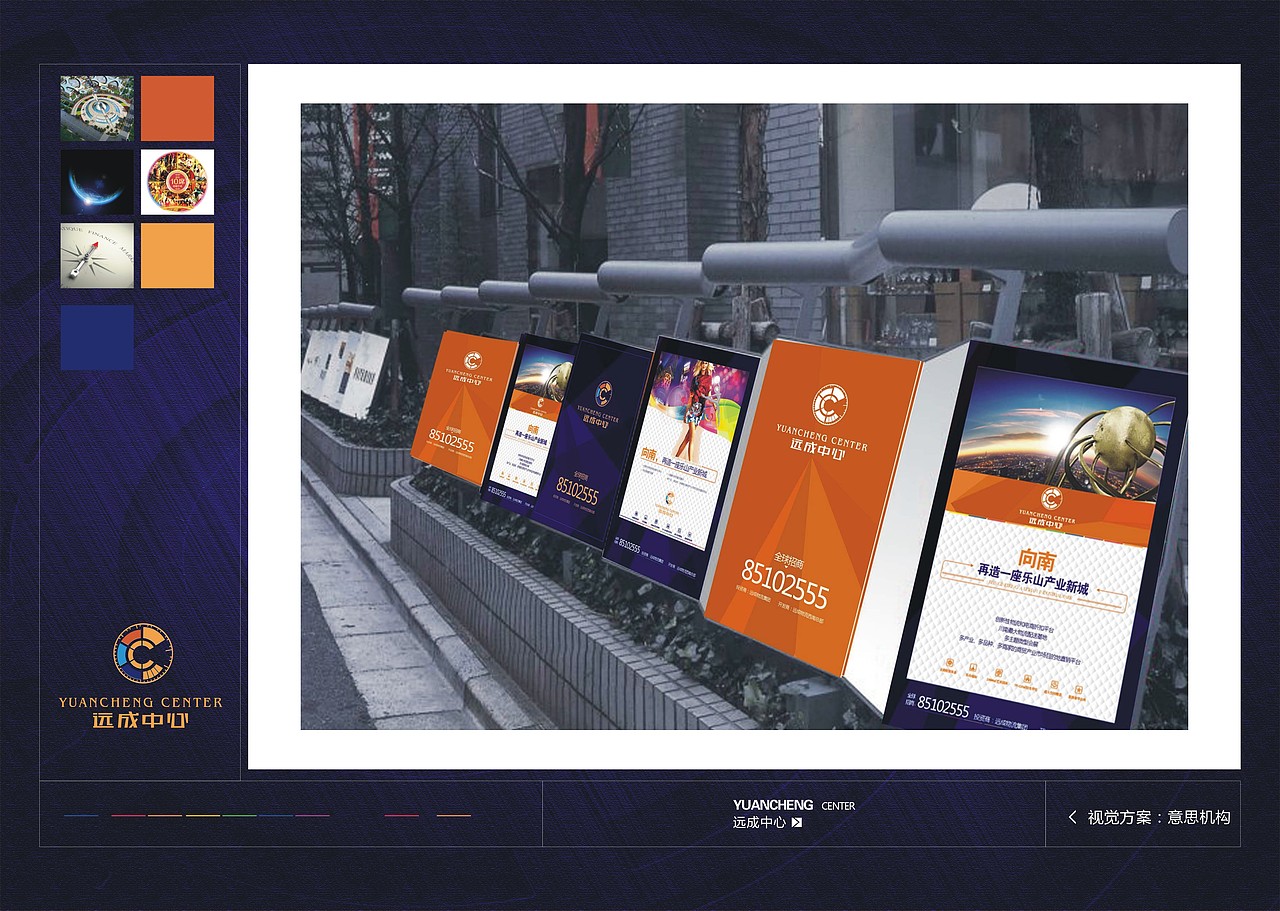
Task: Click the aerial site plan thumbnail
Action: point(97,108)
